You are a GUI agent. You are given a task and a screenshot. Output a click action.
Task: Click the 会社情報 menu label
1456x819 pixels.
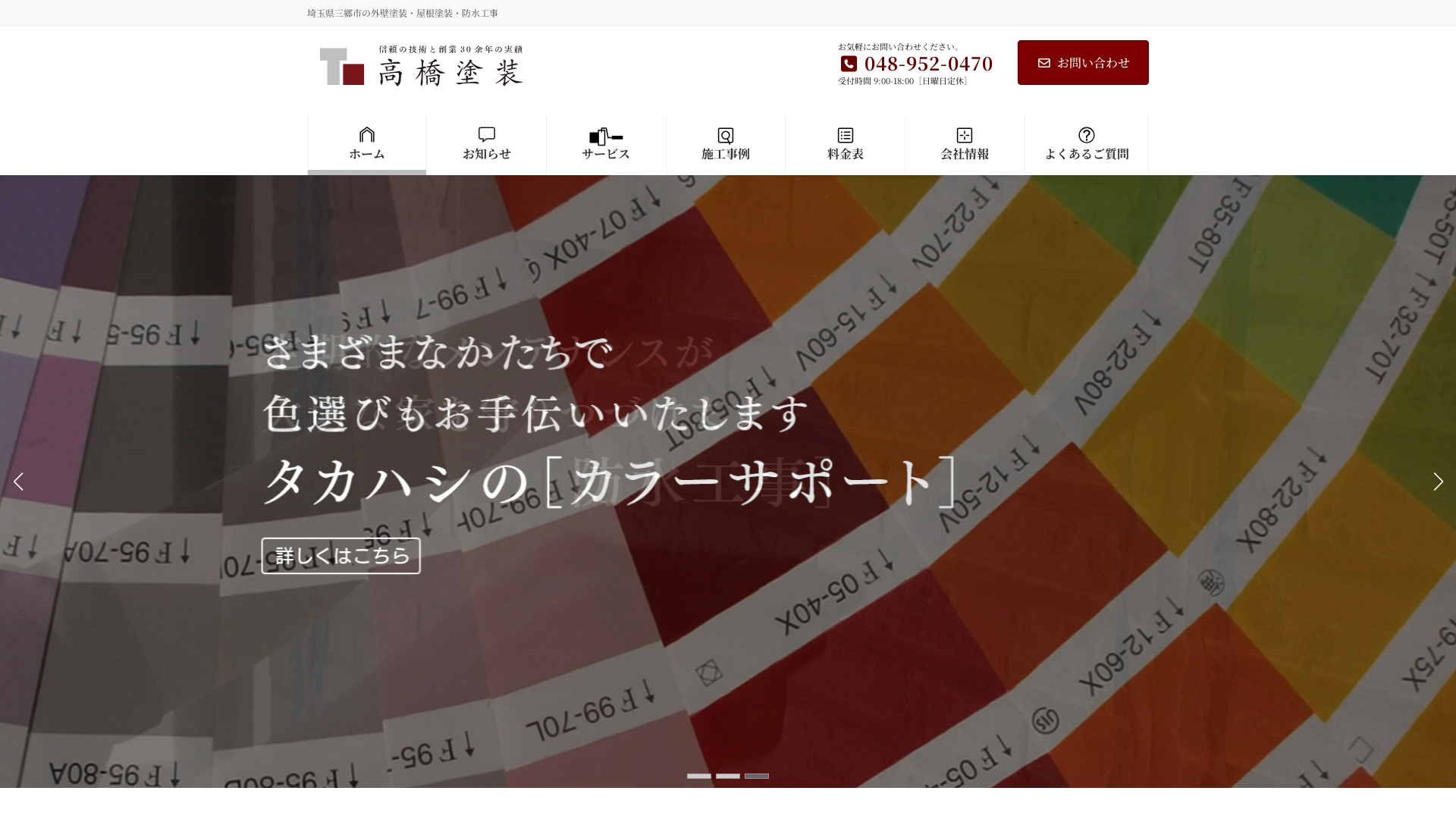point(965,154)
